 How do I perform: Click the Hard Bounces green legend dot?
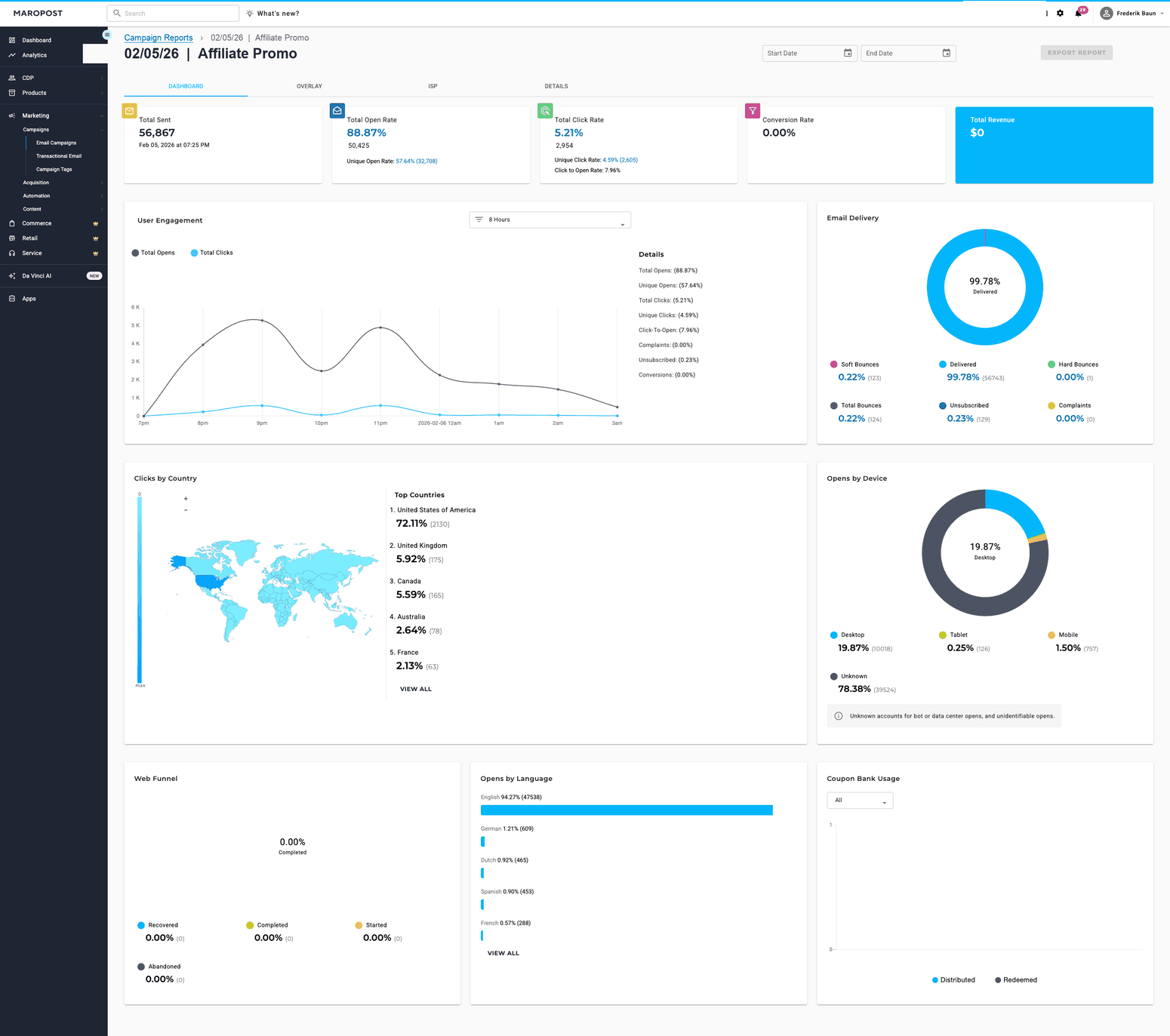click(1051, 364)
